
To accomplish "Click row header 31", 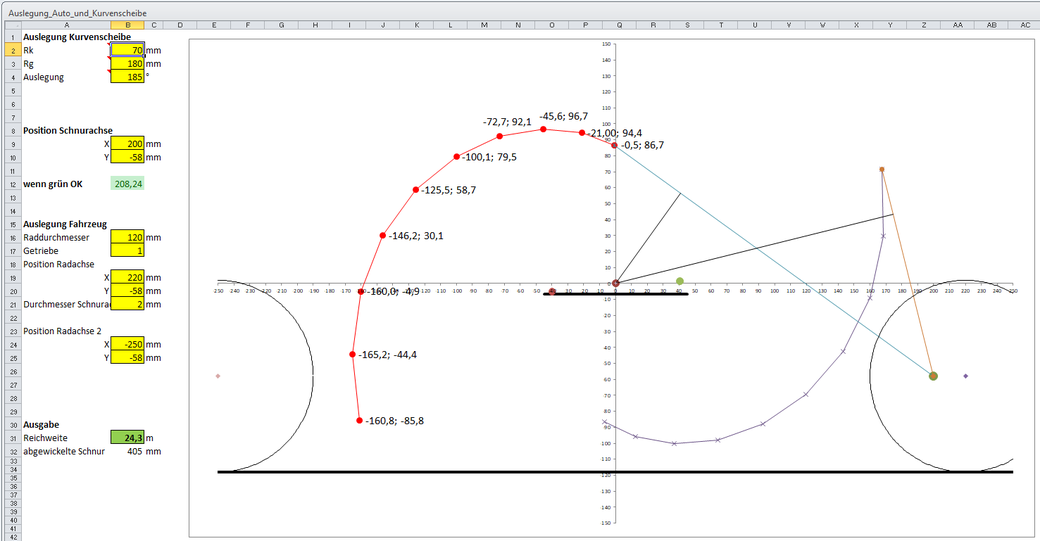I will pyautogui.click(x=13, y=438).
